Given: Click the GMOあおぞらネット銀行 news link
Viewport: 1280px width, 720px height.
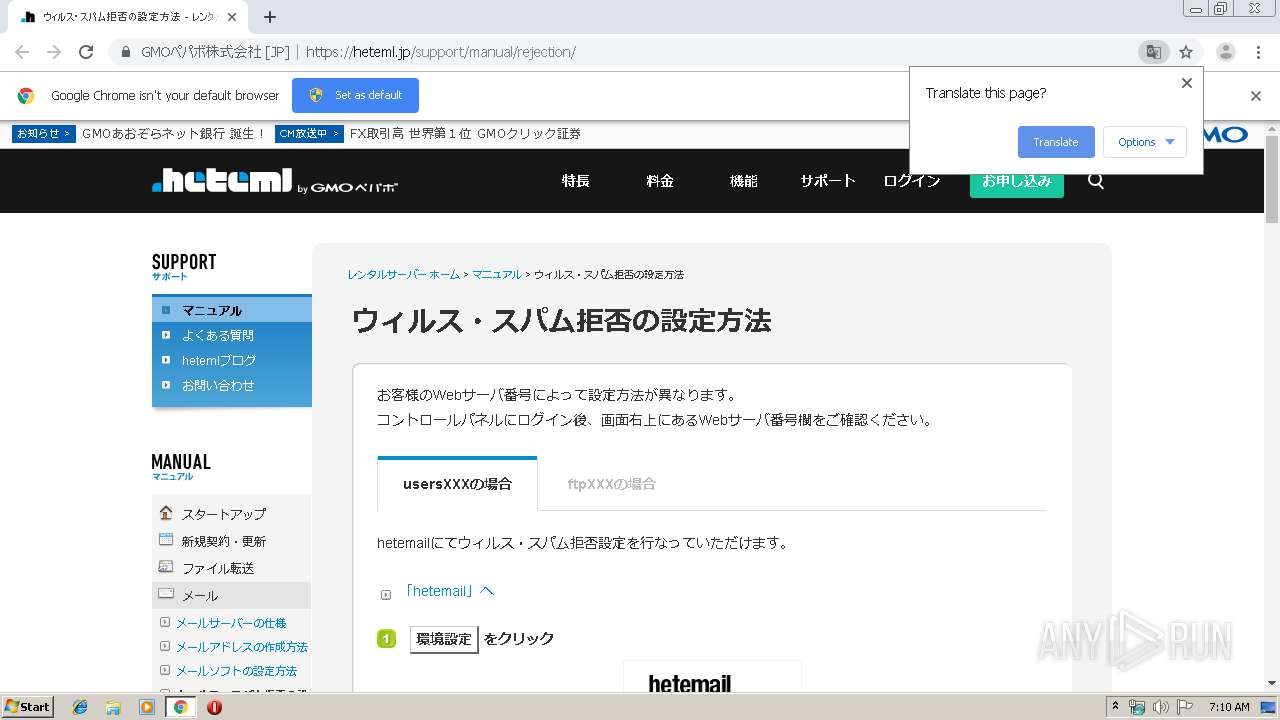Looking at the screenshot, I should click(174, 133).
